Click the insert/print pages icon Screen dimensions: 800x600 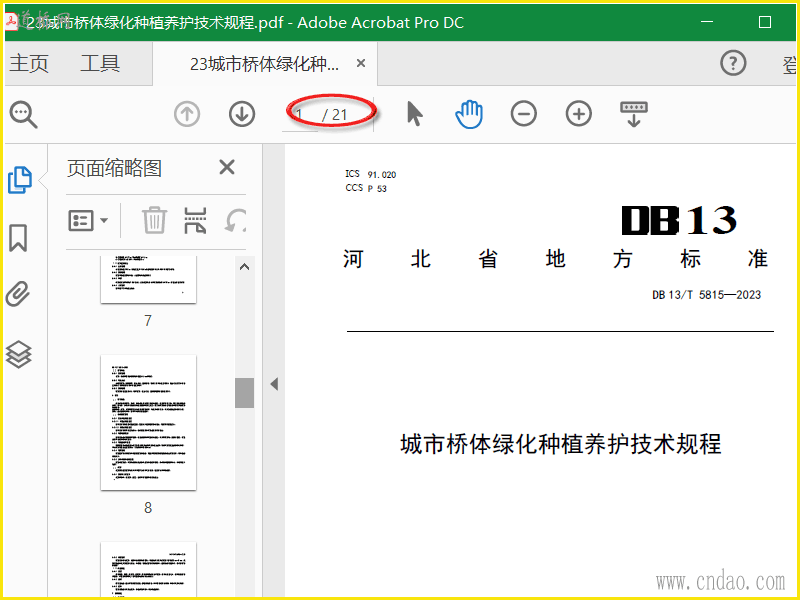(x=195, y=220)
